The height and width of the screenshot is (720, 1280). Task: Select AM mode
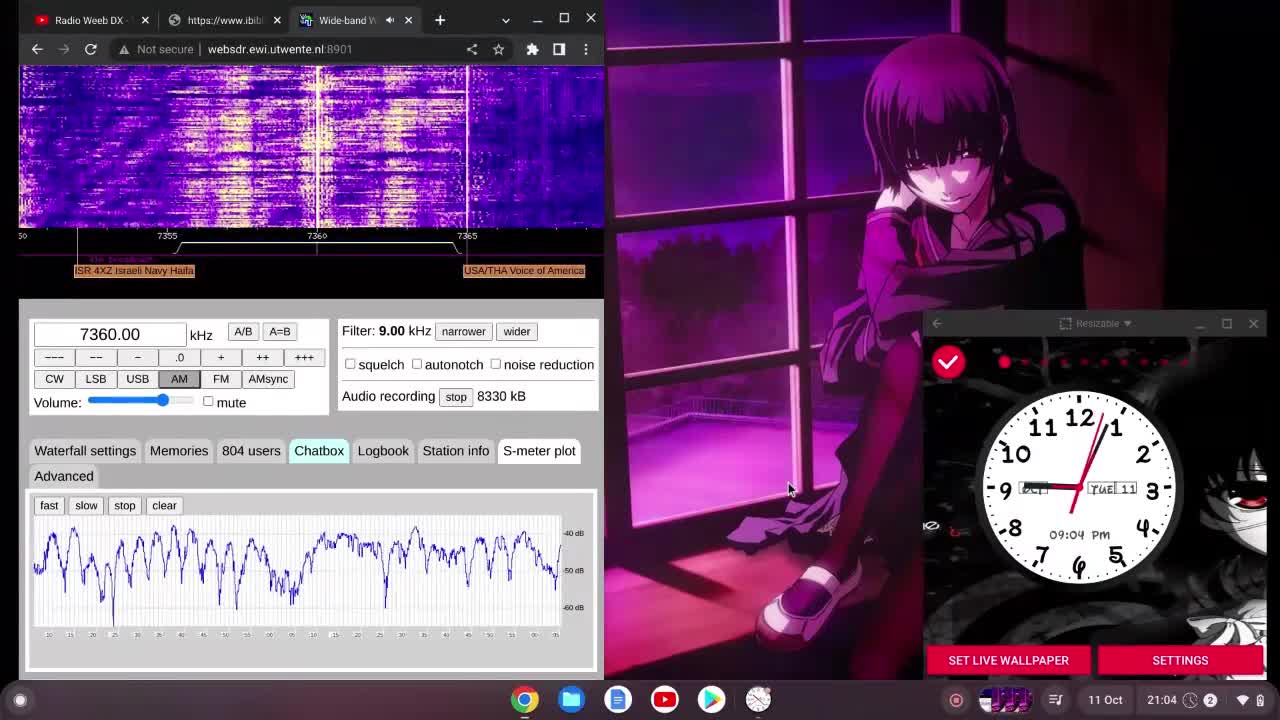pos(179,379)
